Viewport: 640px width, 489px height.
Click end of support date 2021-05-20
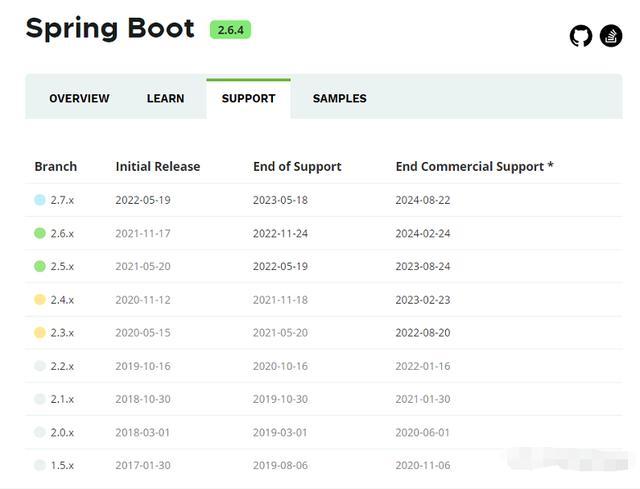[280, 333]
